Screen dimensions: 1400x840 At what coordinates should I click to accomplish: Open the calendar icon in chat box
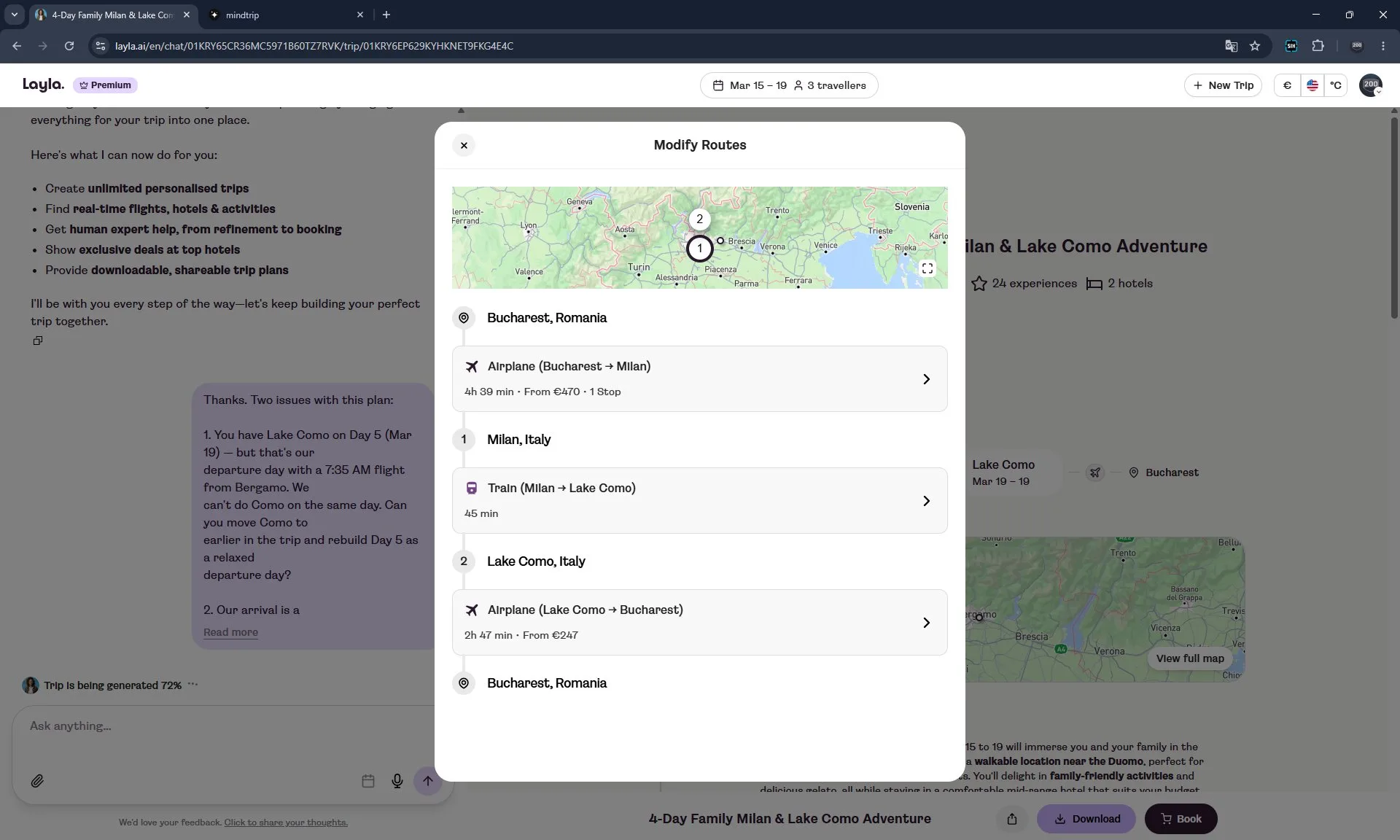pos(368,781)
